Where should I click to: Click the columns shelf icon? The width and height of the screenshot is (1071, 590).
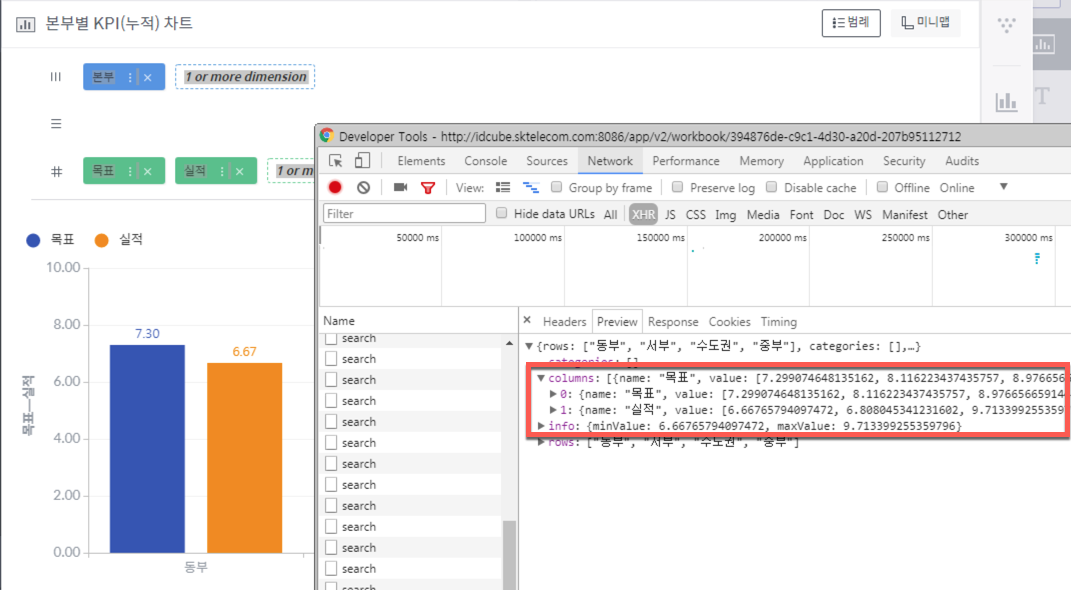[x=56, y=76]
